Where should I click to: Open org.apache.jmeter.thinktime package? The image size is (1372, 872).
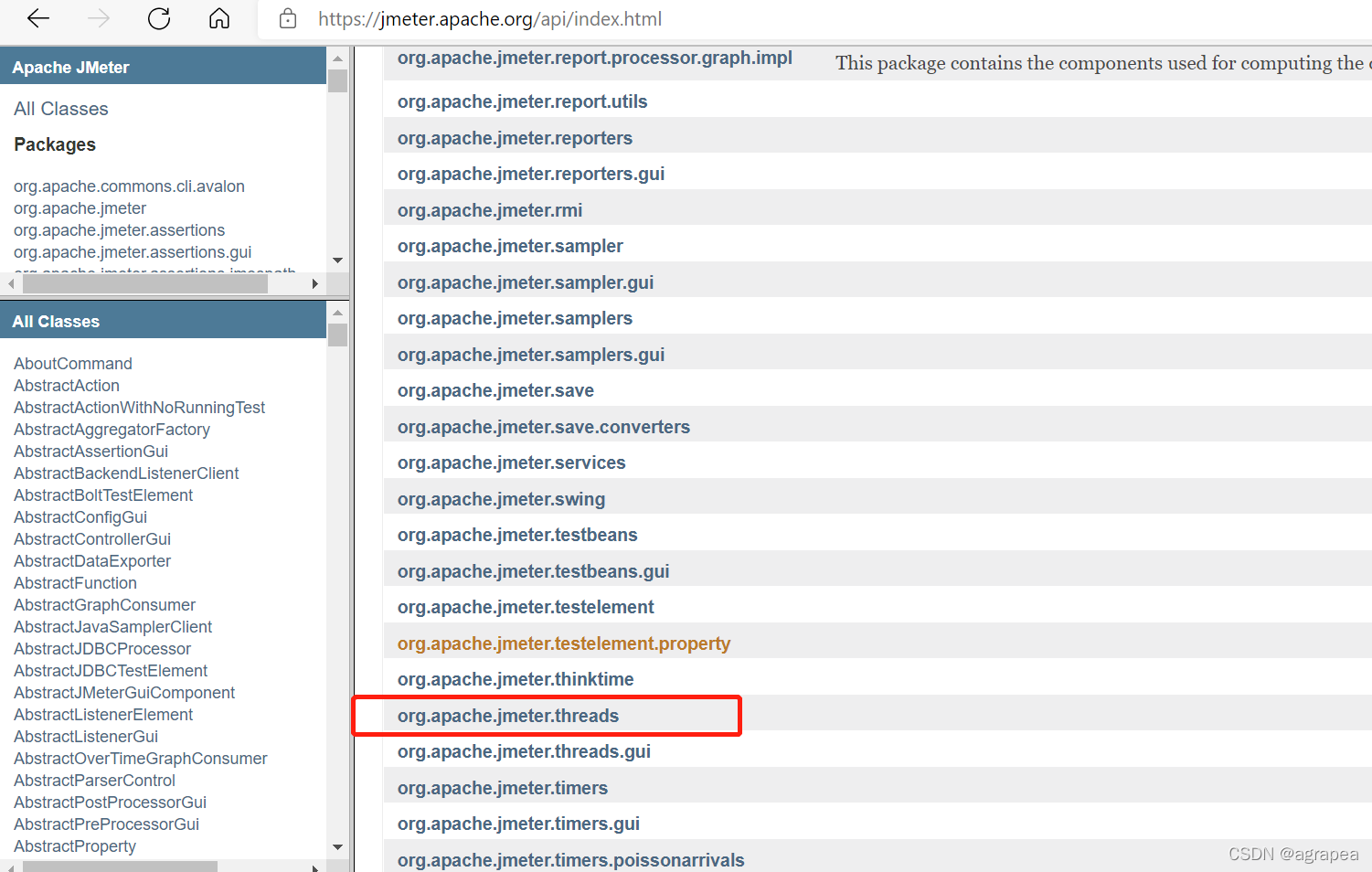pos(516,679)
